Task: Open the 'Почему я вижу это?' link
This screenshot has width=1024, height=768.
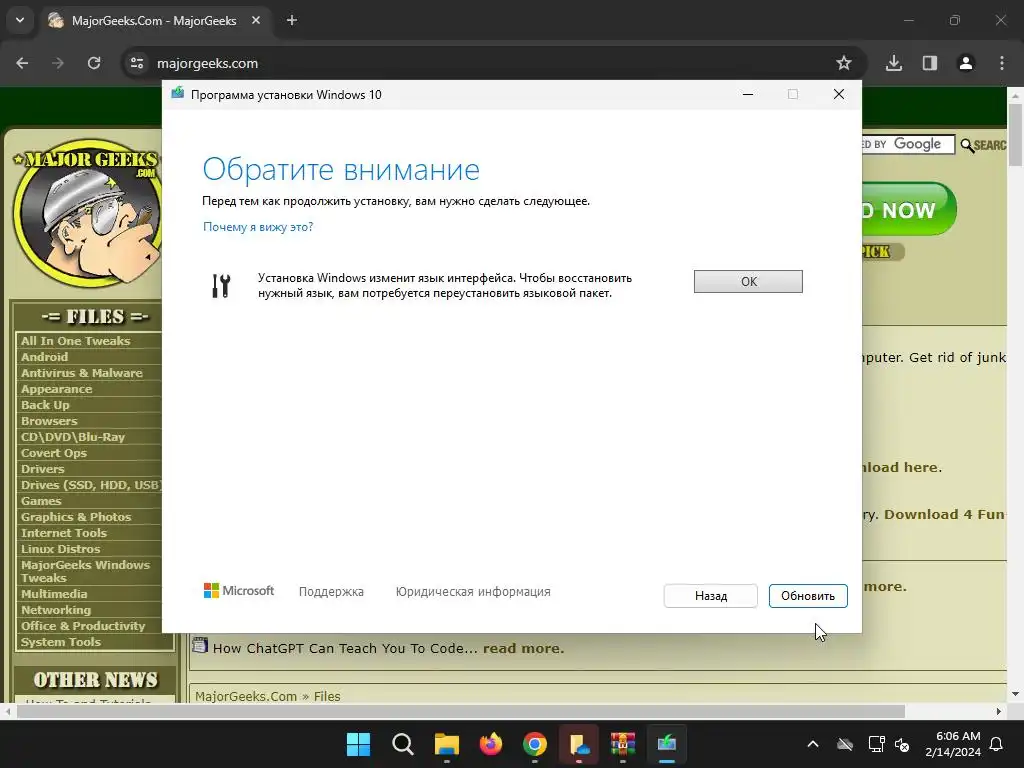Action: pos(258,227)
